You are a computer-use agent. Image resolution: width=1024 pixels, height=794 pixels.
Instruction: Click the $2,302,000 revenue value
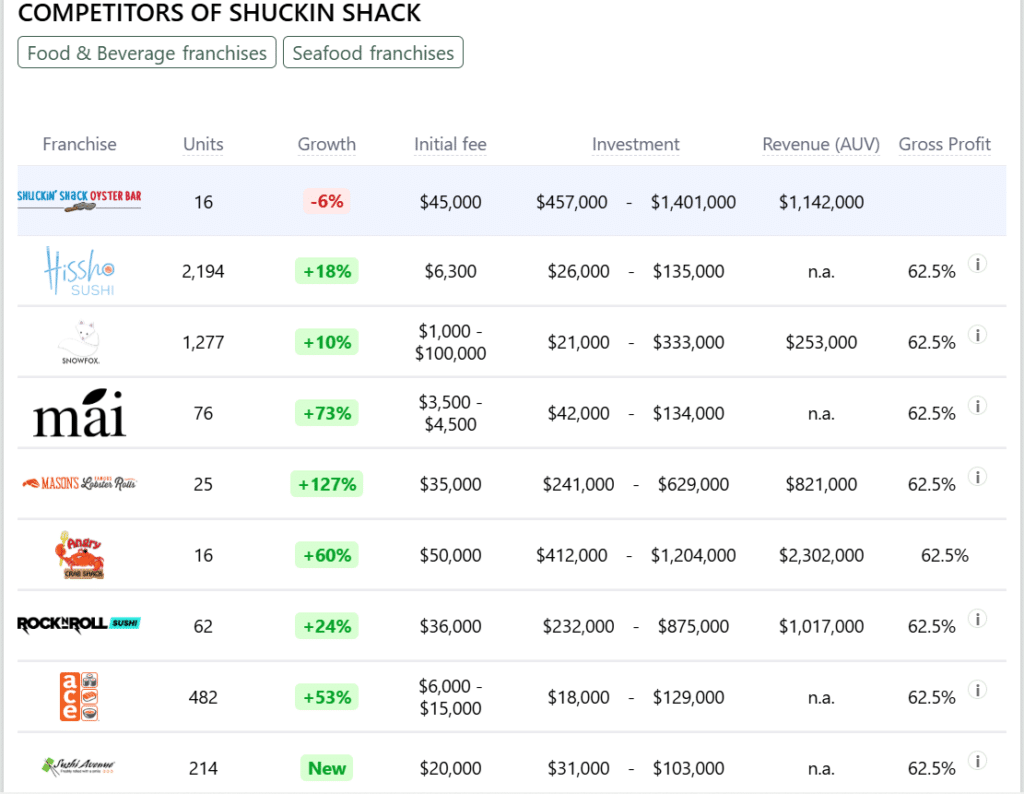821,555
